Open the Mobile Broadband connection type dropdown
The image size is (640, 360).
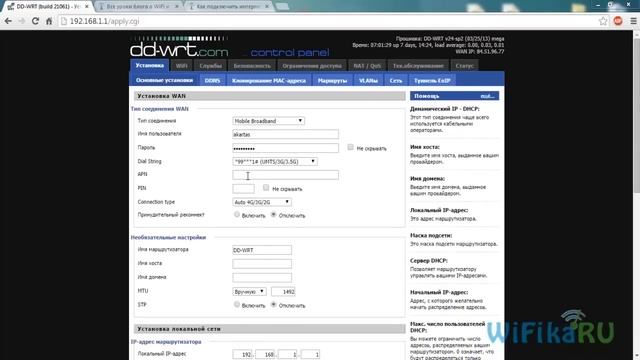coord(268,121)
